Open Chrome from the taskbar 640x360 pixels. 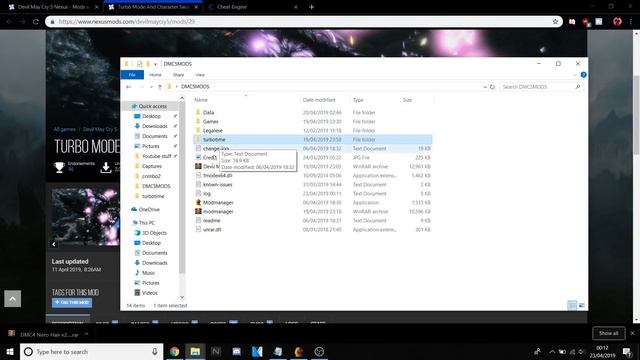[x=174, y=351]
